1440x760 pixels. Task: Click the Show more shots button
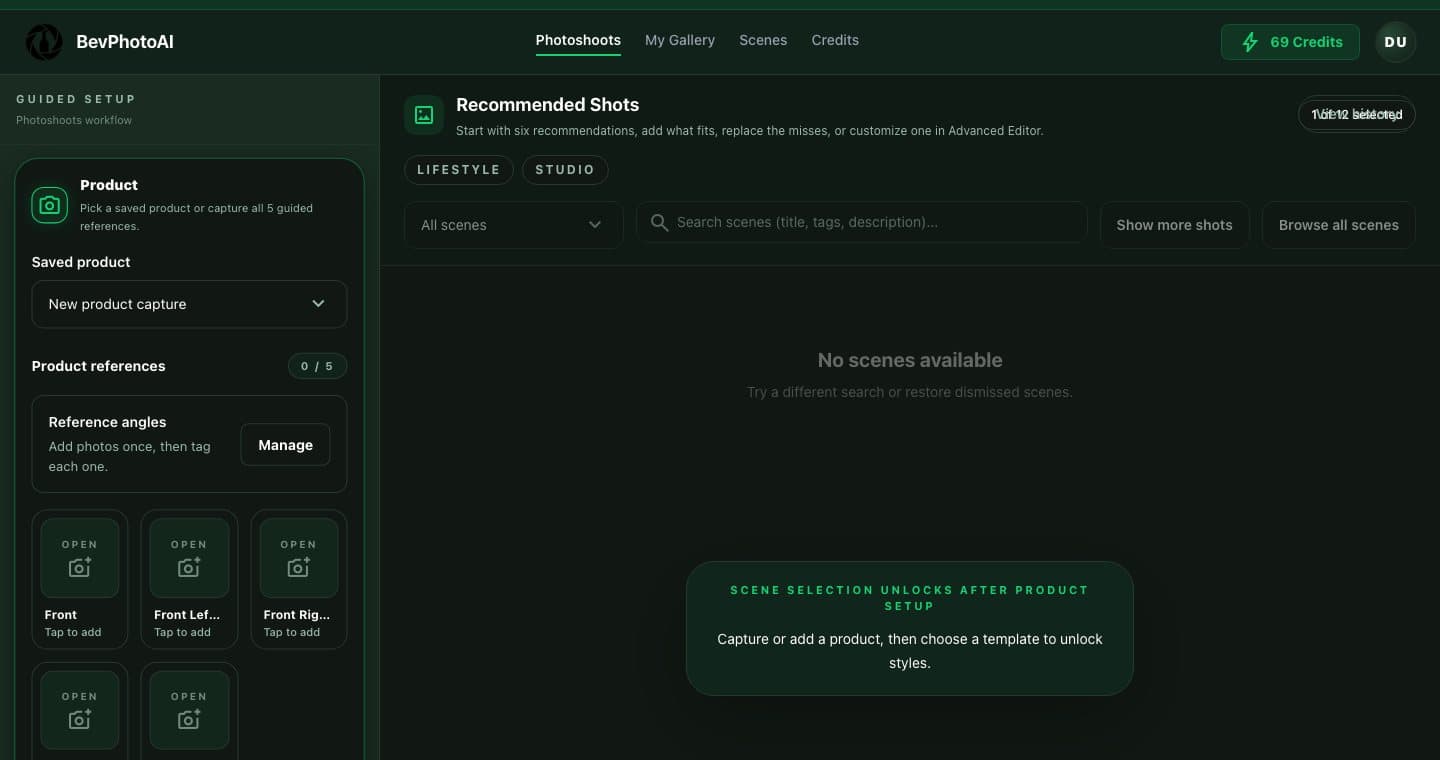point(1174,225)
